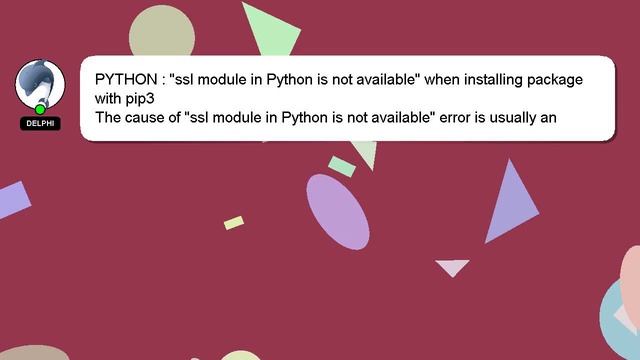Image resolution: width=640 pixels, height=360 pixels.
Task: Click the small yellow rectangle
Action: 234,223
